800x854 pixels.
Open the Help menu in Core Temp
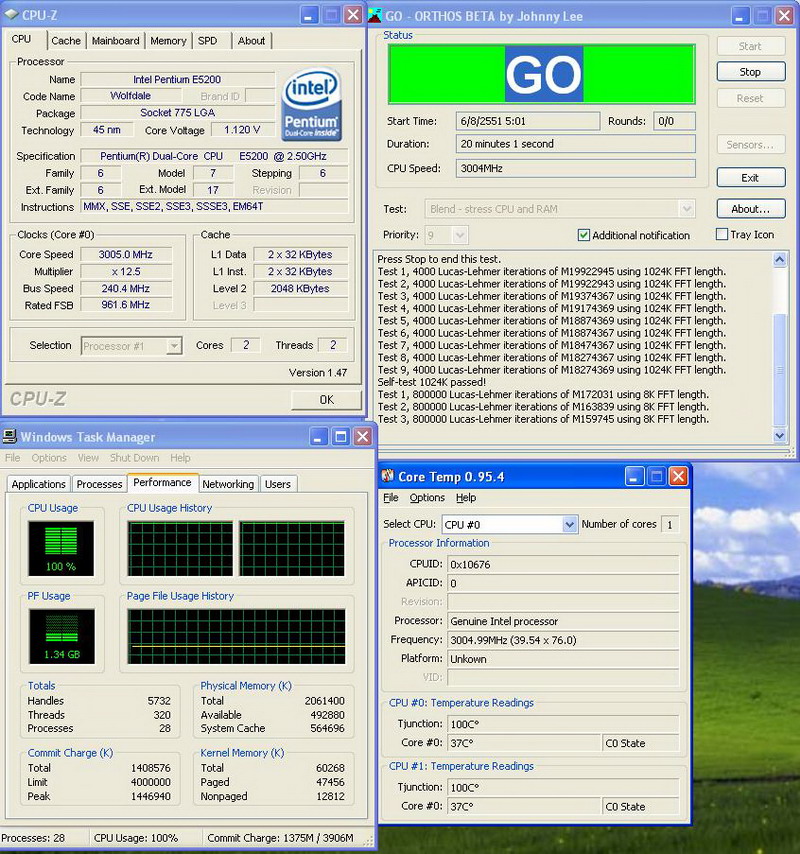(466, 498)
